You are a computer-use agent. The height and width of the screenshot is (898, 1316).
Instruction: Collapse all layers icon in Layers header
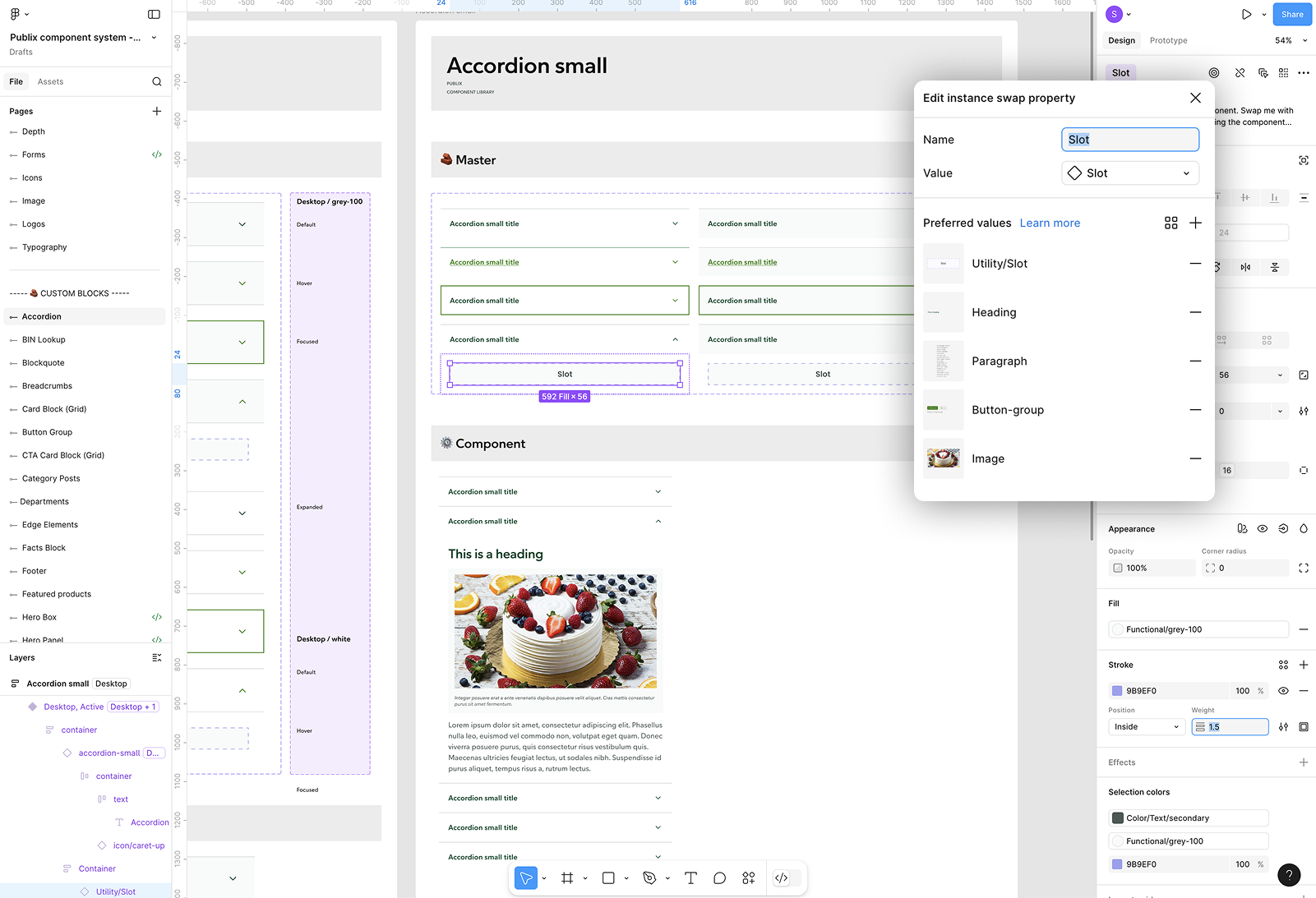click(157, 657)
